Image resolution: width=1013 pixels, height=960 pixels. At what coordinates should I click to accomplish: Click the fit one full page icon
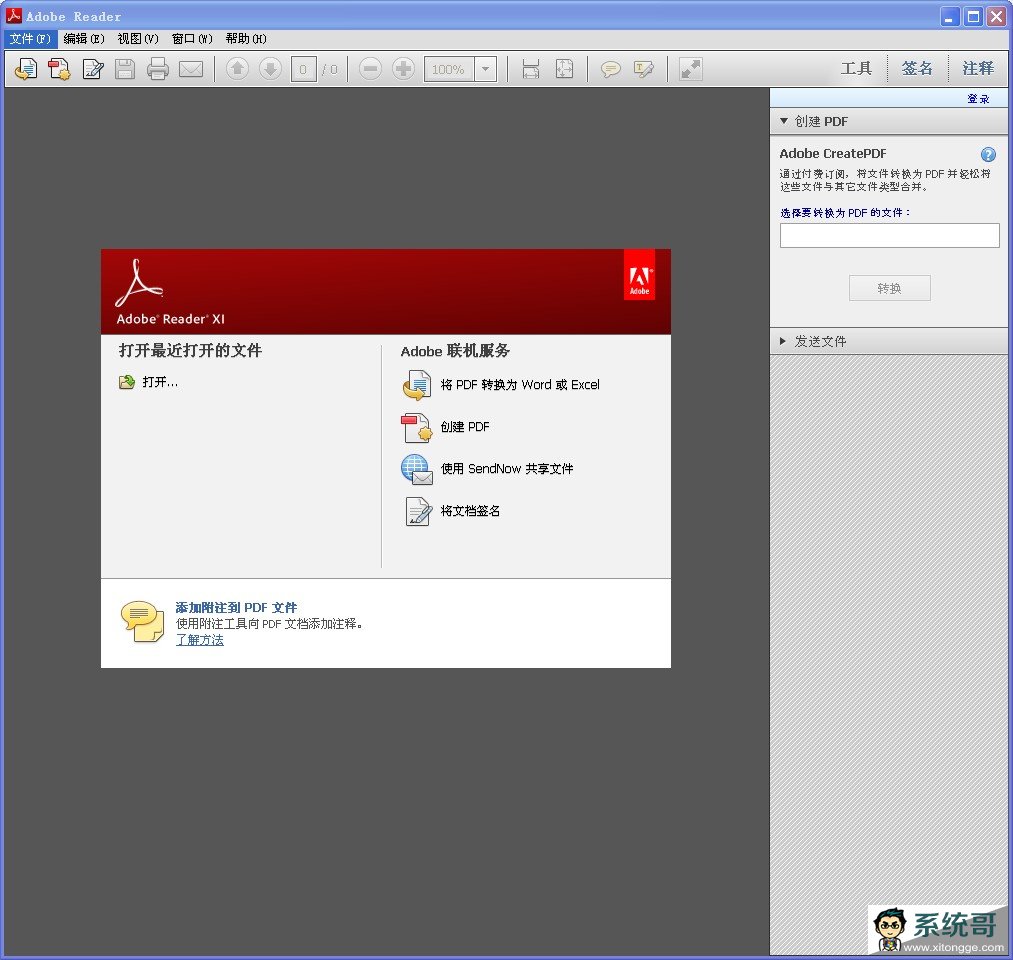pos(565,68)
